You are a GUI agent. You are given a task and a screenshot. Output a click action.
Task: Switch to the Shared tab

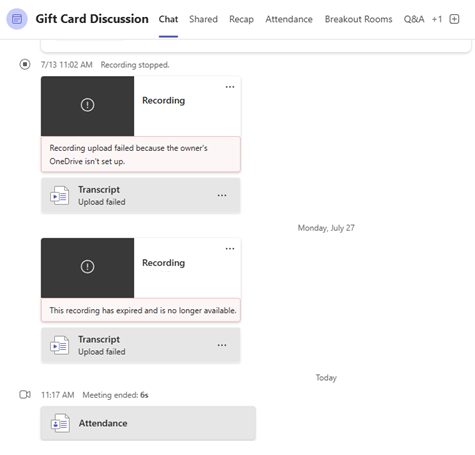click(x=203, y=19)
